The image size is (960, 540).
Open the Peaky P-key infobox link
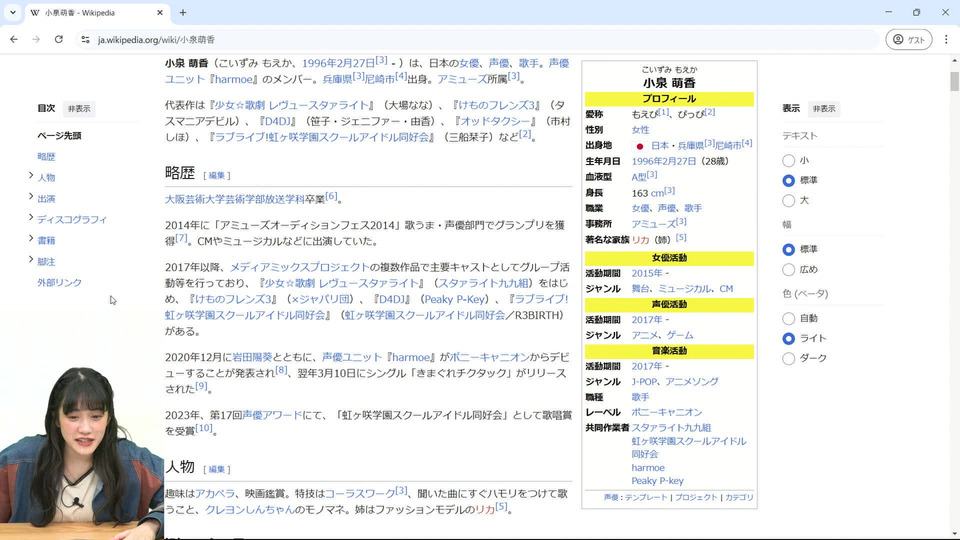[658, 481]
